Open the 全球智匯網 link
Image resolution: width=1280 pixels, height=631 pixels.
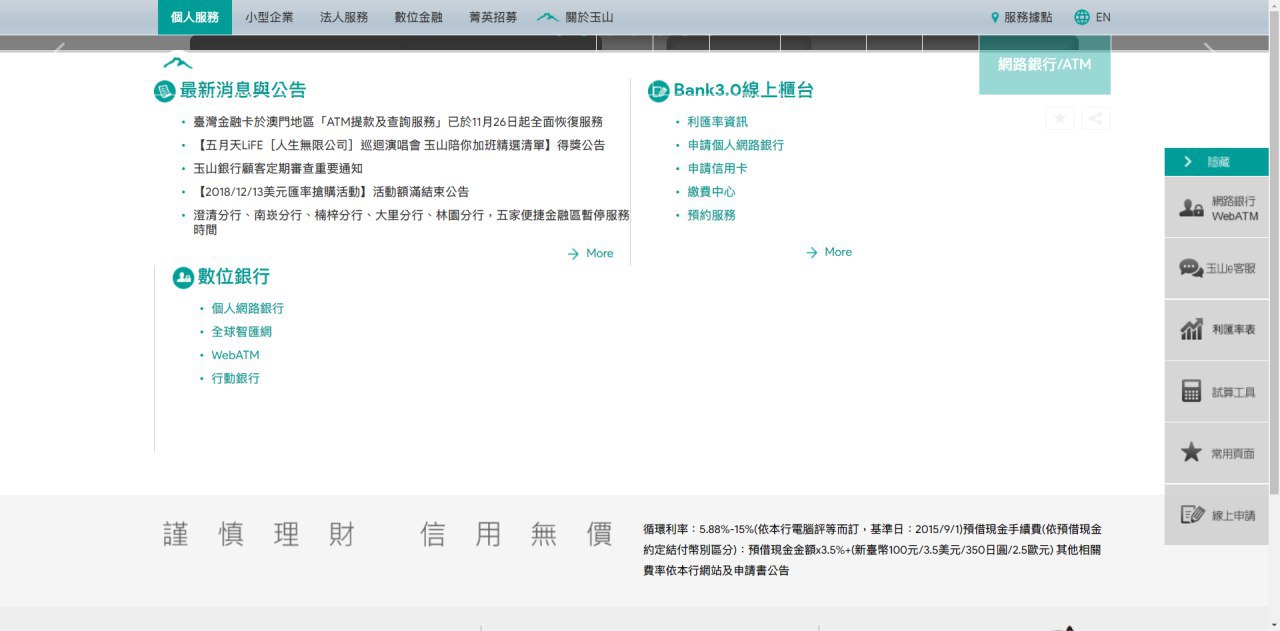point(241,332)
